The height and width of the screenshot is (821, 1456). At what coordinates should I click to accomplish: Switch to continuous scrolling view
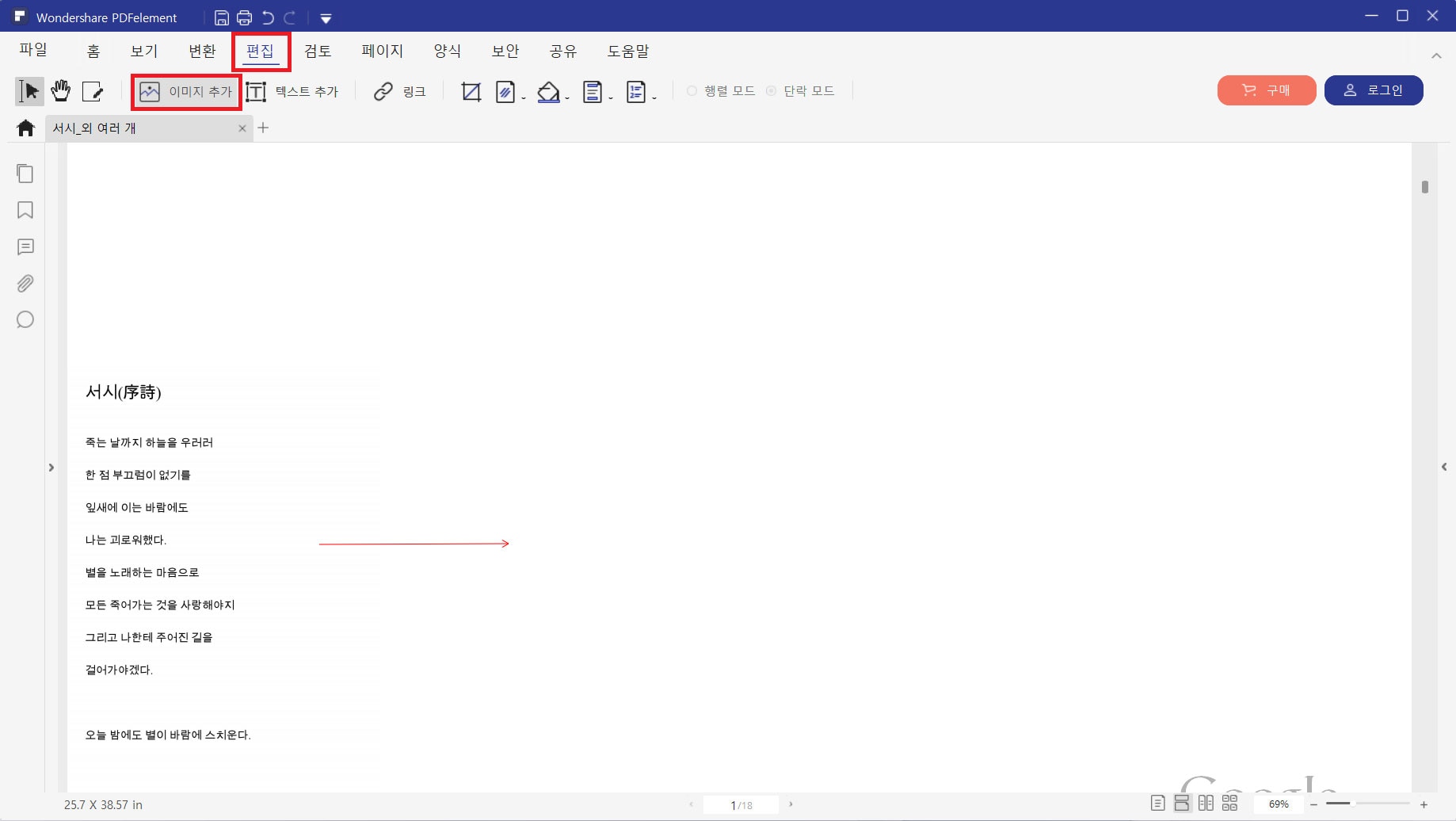pyautogui.click(x=1182, y=804)
